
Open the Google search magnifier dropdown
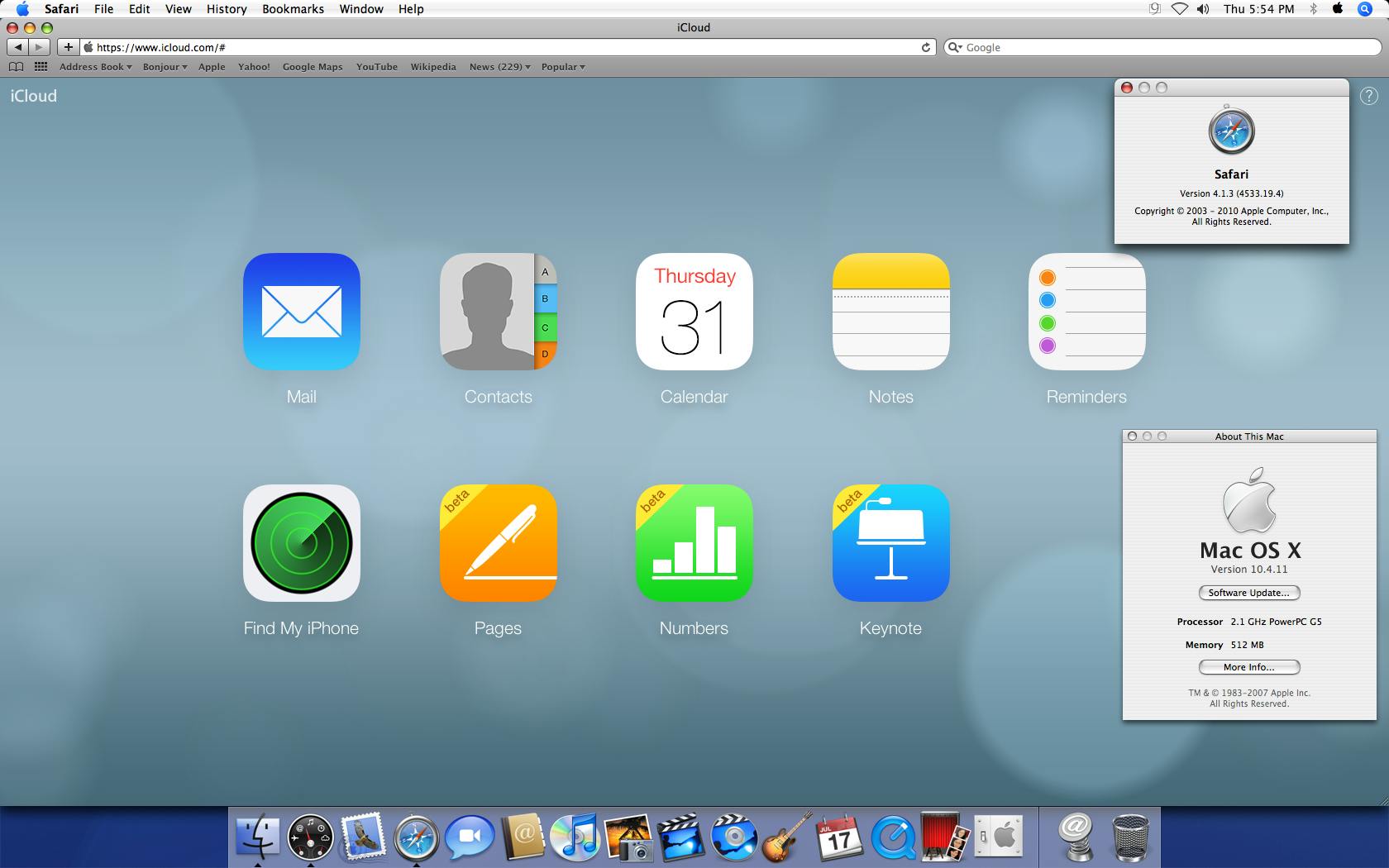[x=955, y=47]
